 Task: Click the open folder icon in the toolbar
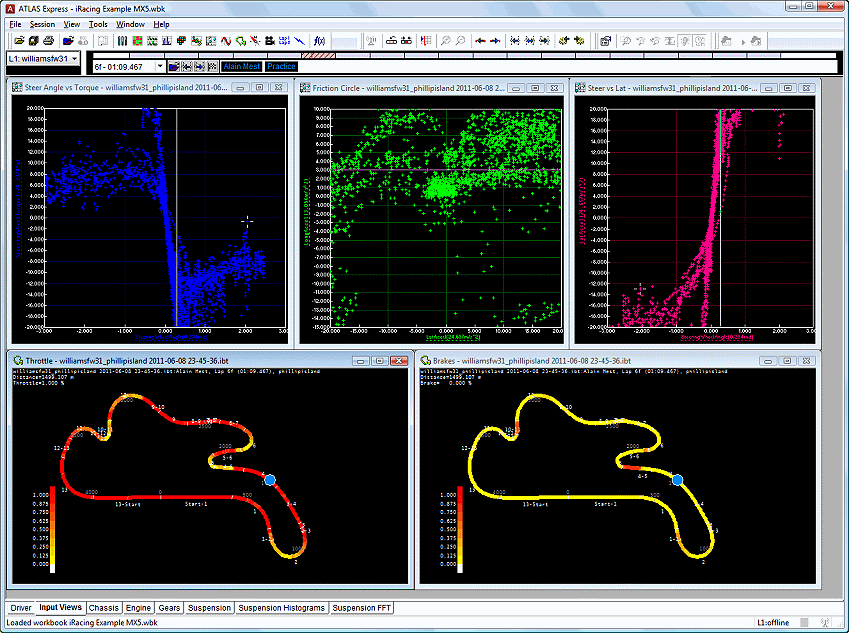point(20,41)
